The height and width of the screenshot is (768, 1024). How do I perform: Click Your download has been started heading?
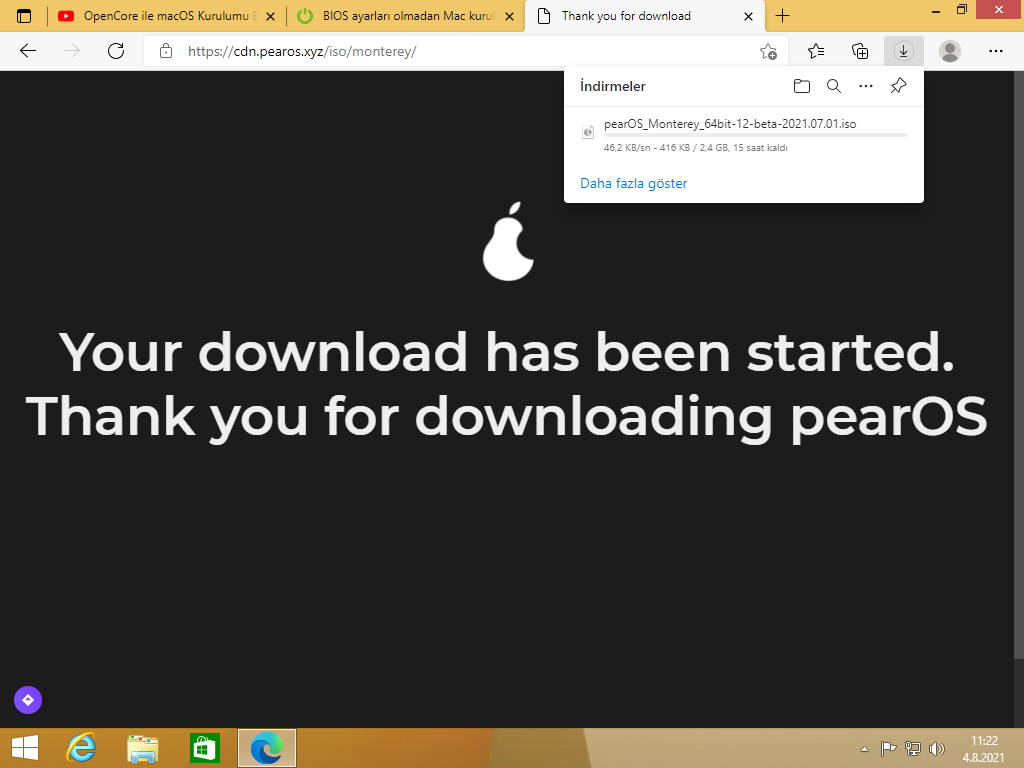[507, 353]
